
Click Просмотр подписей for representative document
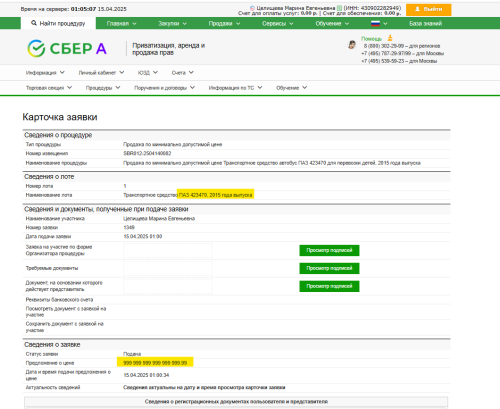(329, 286)
